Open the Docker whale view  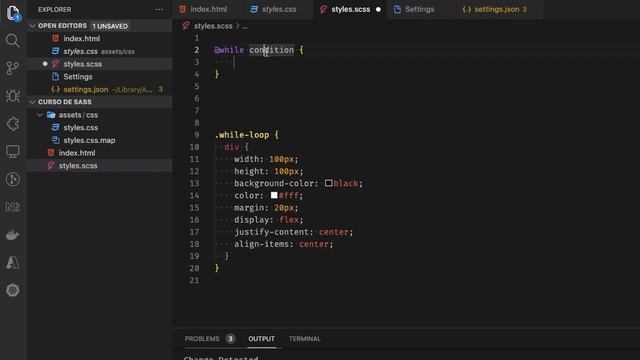[x=13, y=235]
